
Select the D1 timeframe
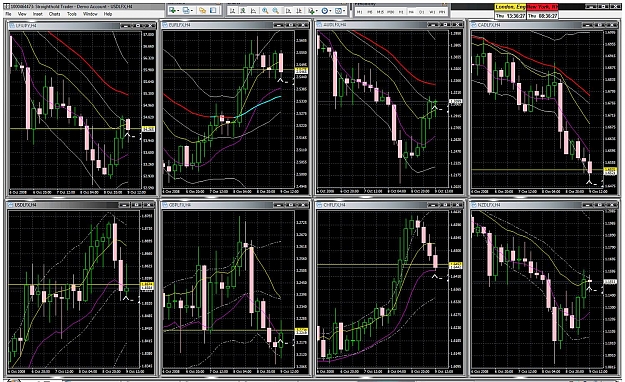tap(422, 12)
